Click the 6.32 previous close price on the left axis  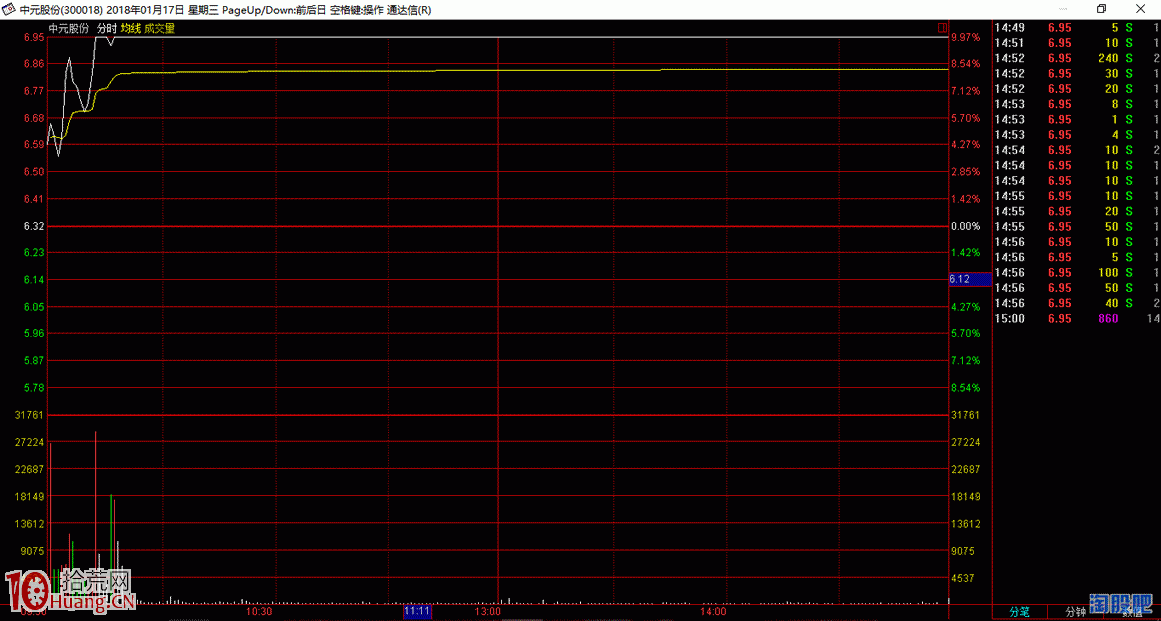(x=34, y=226)
